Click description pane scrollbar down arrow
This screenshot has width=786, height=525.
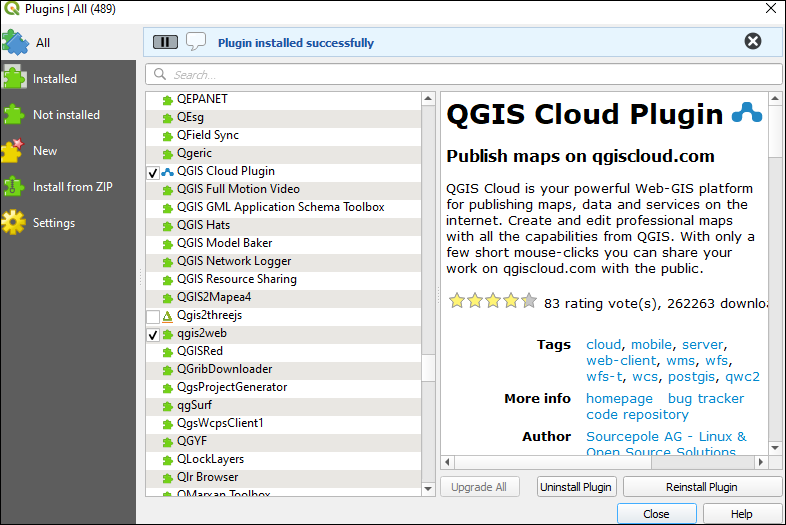click(x=775, y=448)
